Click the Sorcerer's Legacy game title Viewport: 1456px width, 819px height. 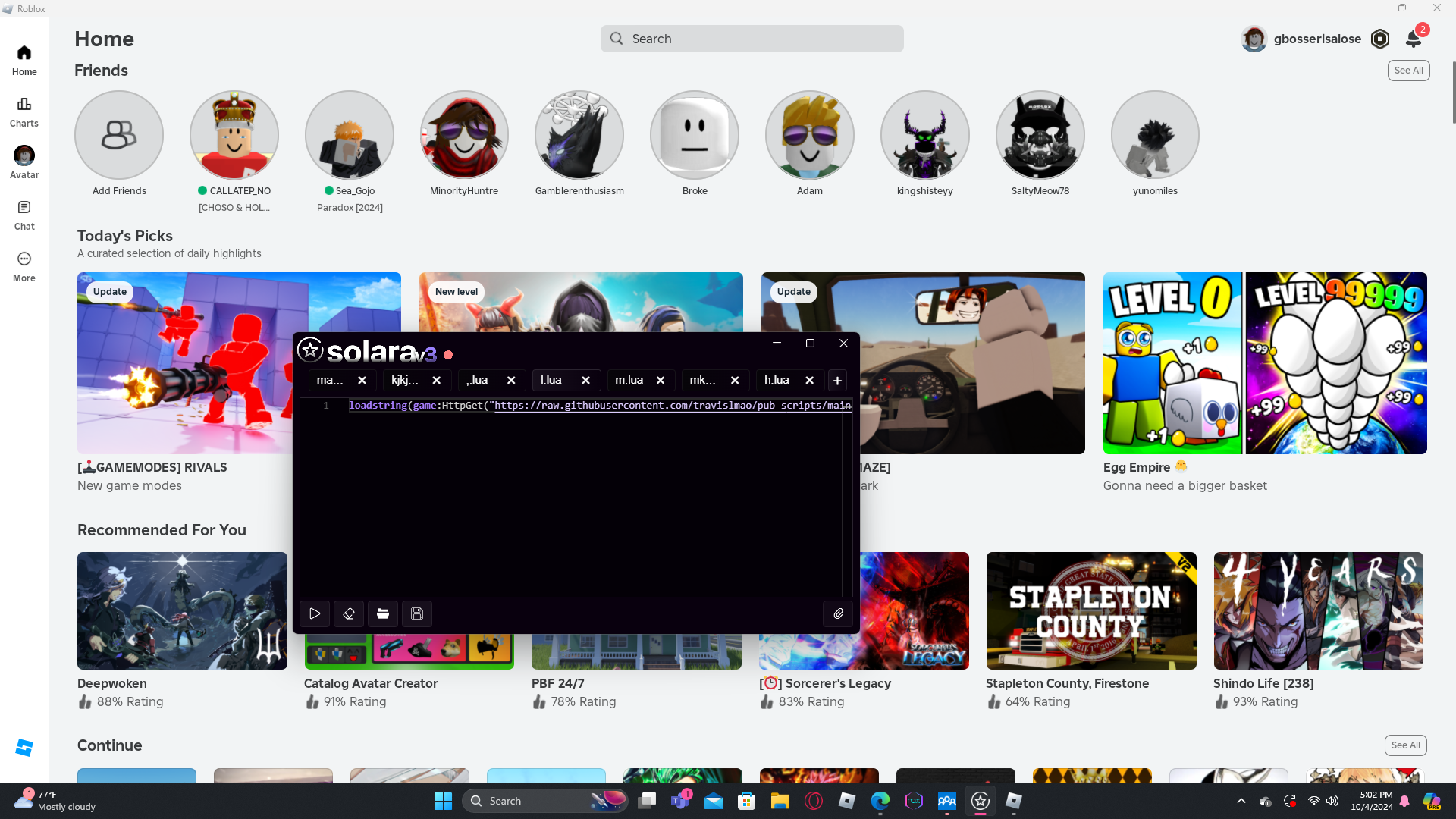[825, 683]
